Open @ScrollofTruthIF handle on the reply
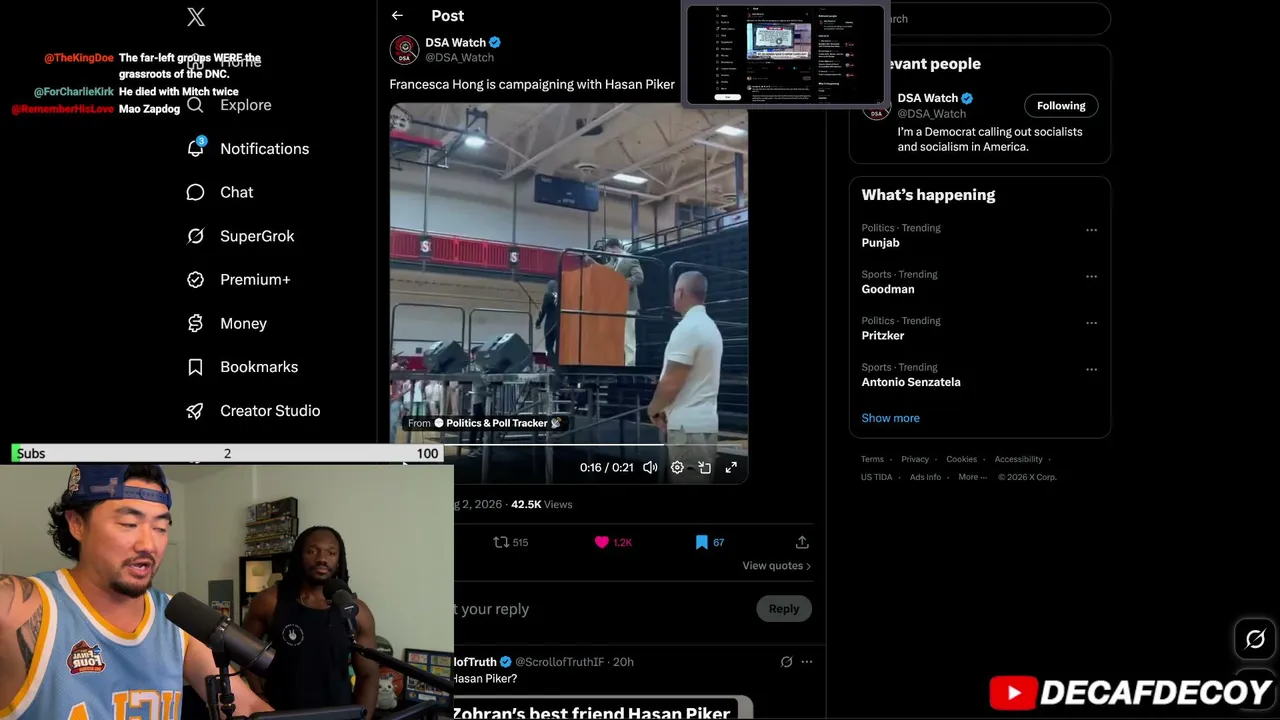Viewport: 1280px width, 720px height. point(559,662)
